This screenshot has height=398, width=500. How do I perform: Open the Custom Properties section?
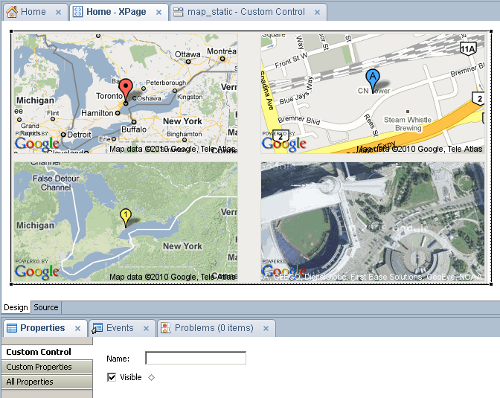click(x=47, y=367)
